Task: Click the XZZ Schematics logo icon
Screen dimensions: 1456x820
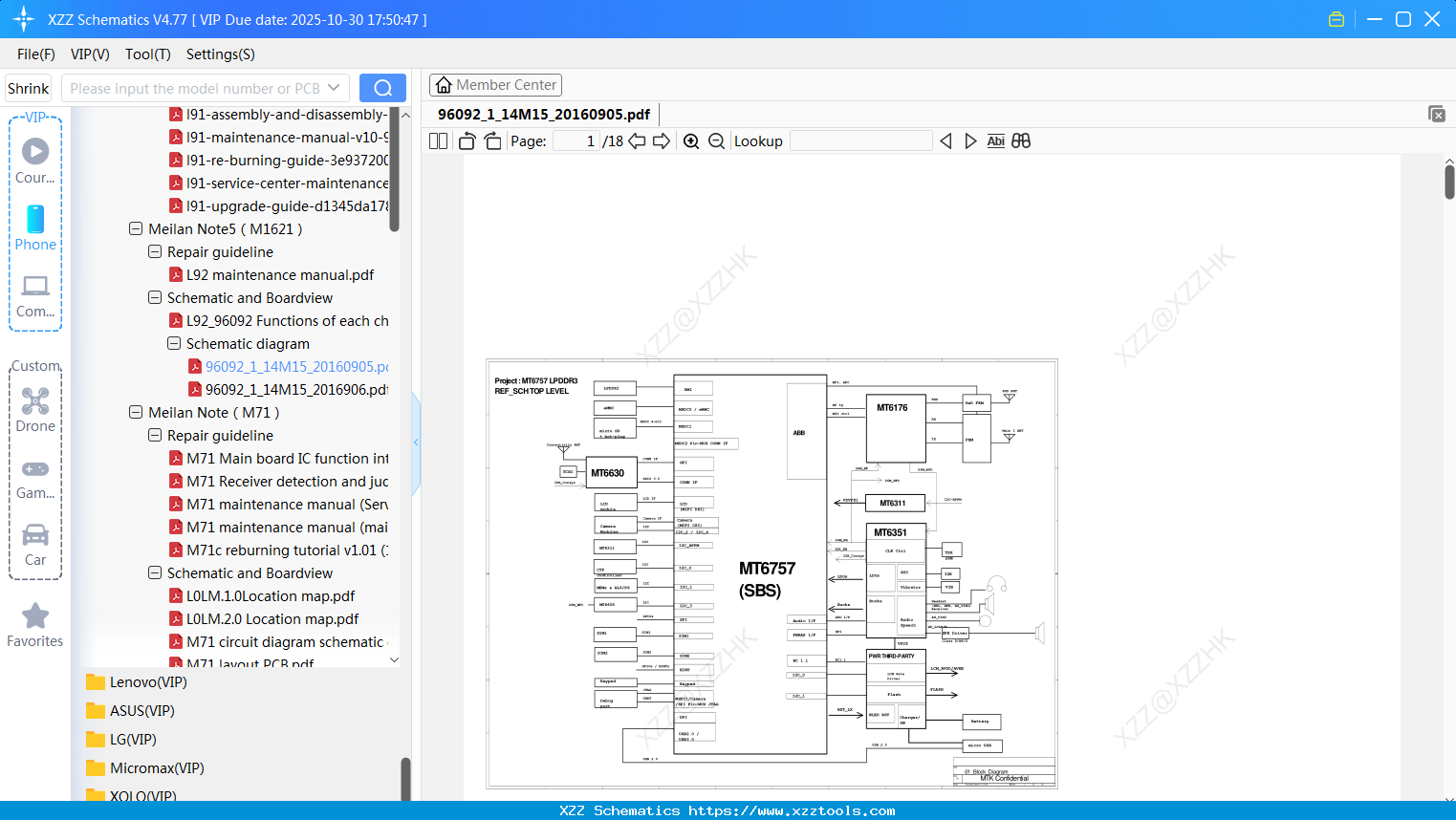Action: 24,19
